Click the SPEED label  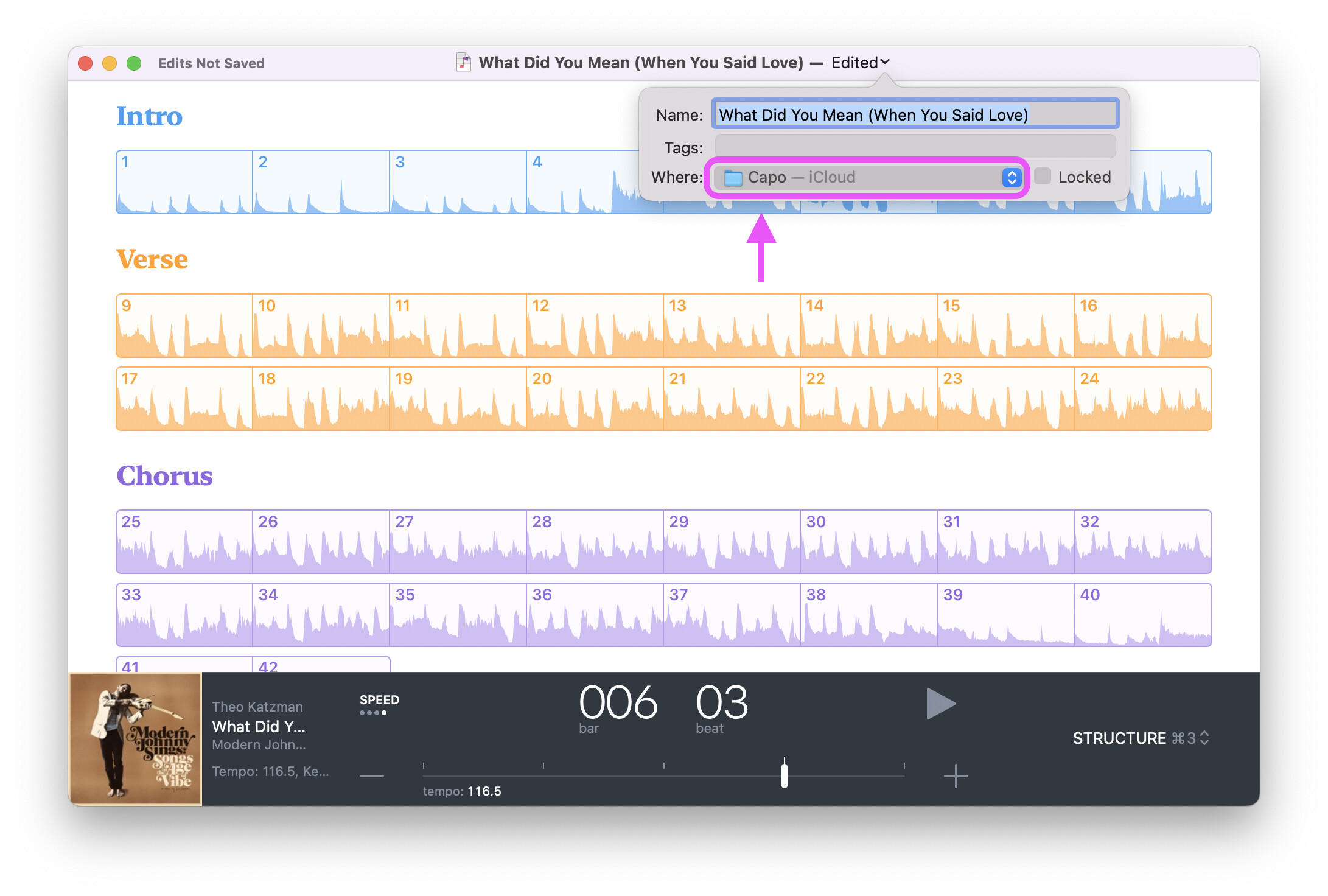click(379, 700)
